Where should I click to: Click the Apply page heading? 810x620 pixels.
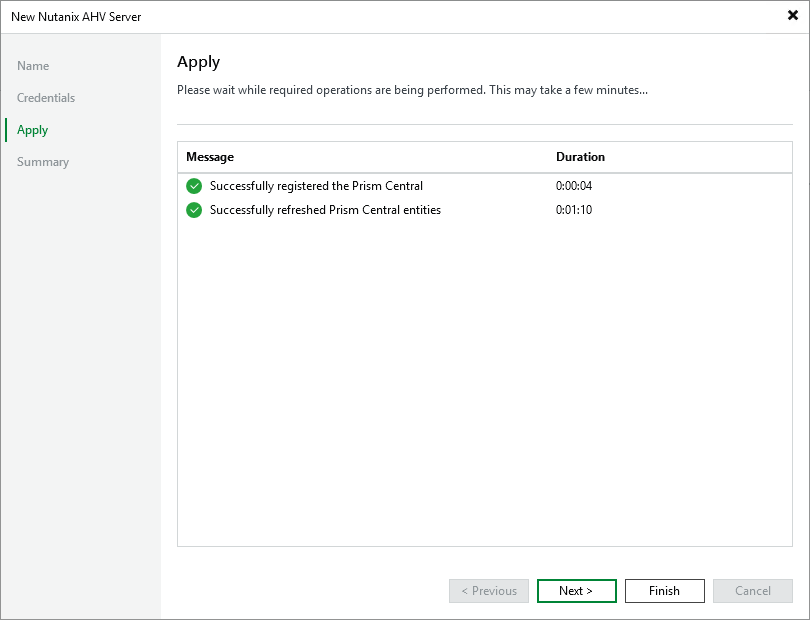[x=198, y=61]
